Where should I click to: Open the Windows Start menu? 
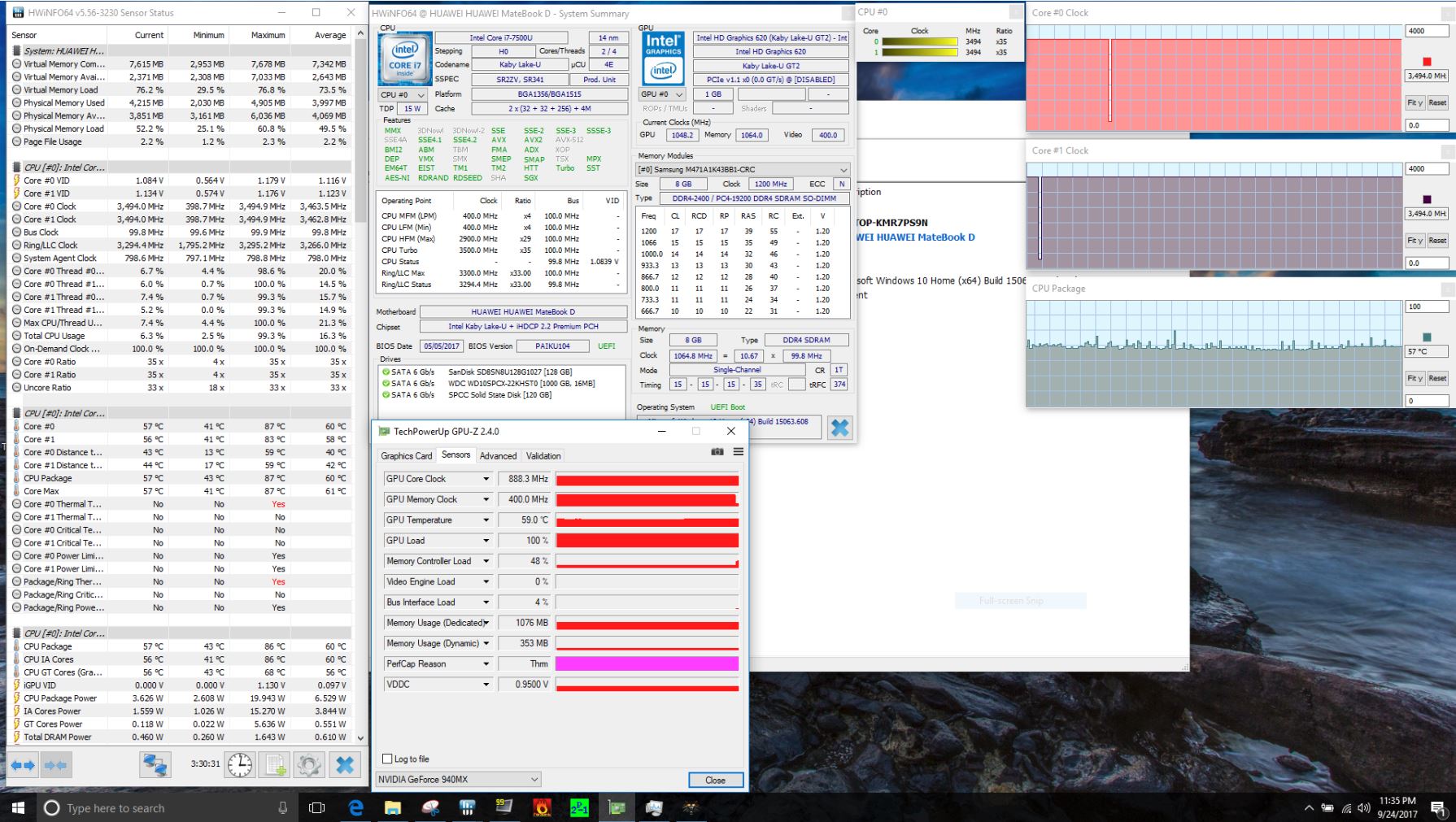pos(18,807)
